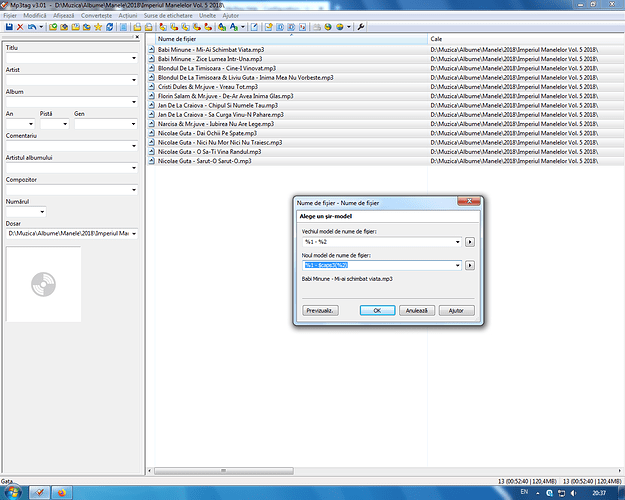Expand the Numărul dropdown

42,212
